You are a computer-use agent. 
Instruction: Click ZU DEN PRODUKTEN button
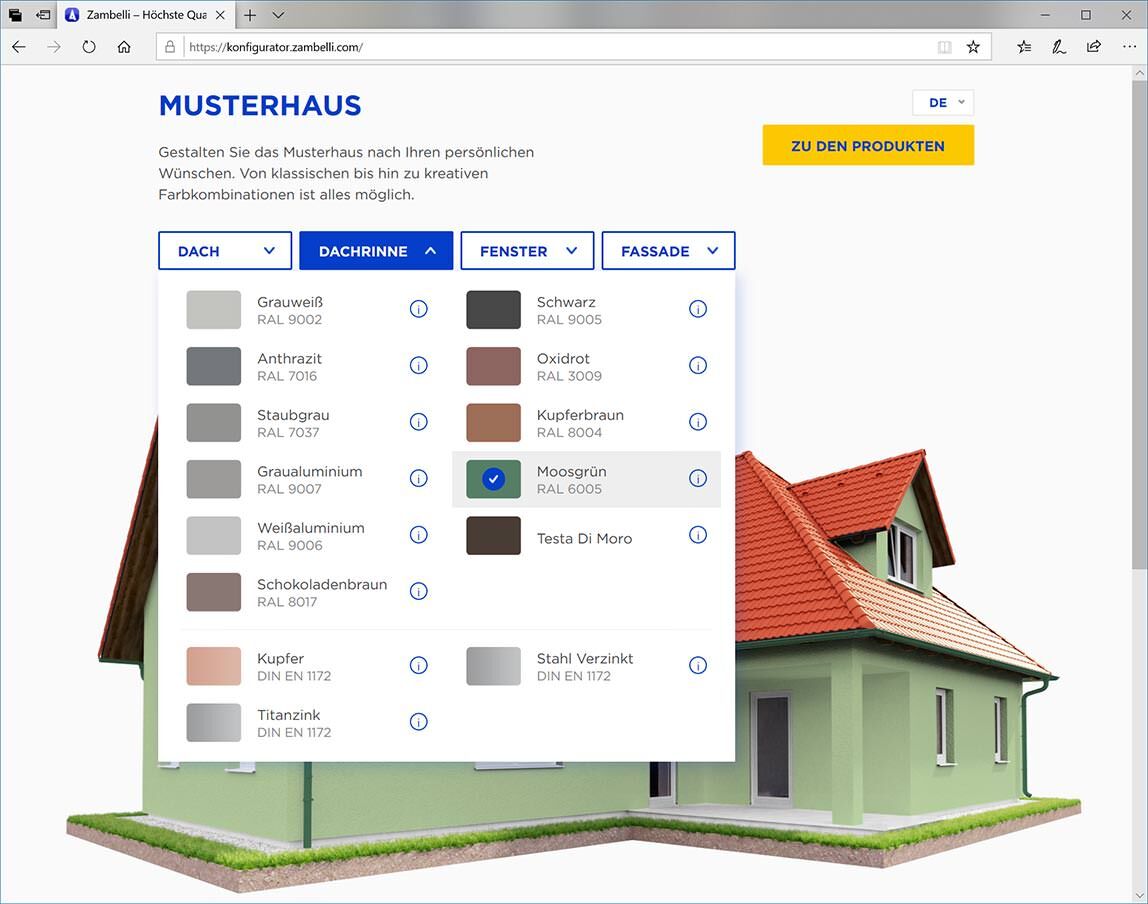tap(868, 145)
